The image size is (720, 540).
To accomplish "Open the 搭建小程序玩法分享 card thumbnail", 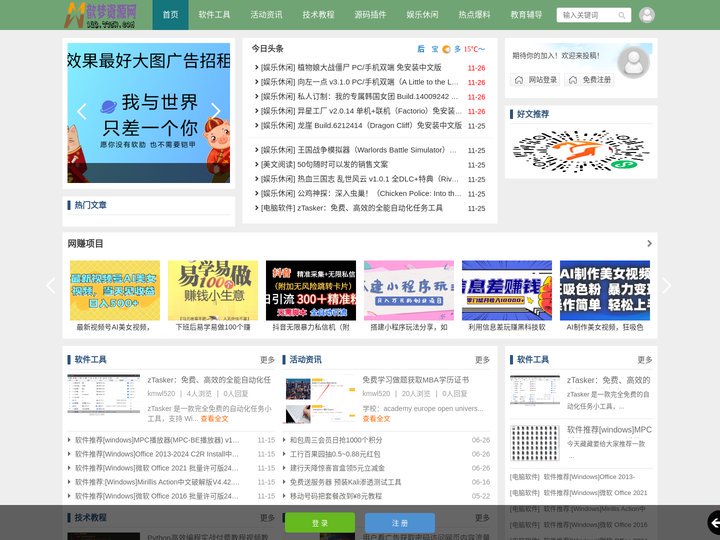I will [x=409, y=290].
